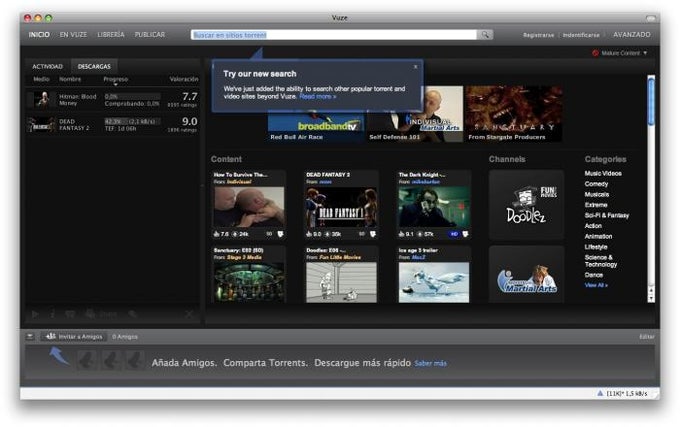Open the How To Survive video thumbnail

tap(249, 207)
